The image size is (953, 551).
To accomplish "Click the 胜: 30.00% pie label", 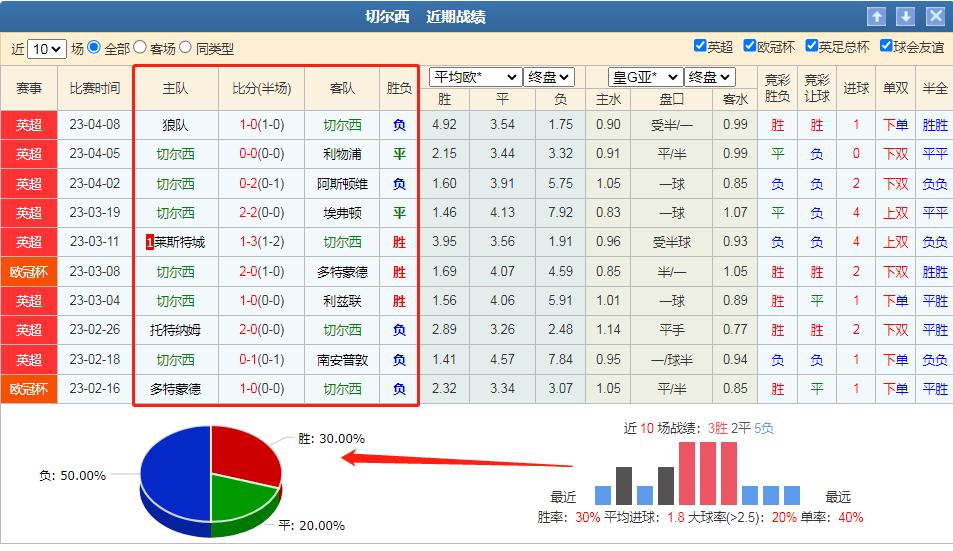I will pos(331,439).
